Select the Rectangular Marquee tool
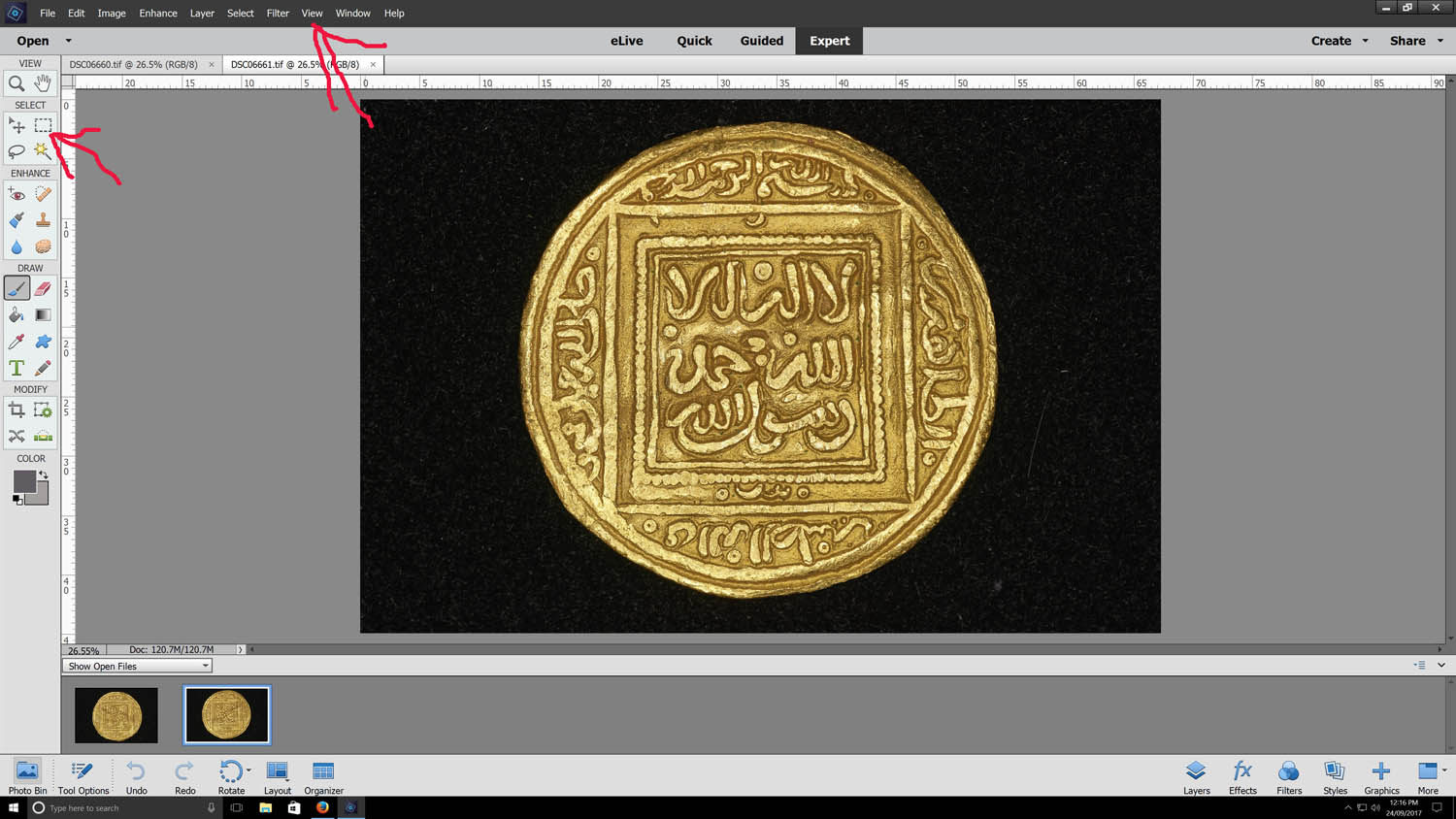Viewport: 1456px width, 819px height. pyautogui.click(x=43, y=126)
